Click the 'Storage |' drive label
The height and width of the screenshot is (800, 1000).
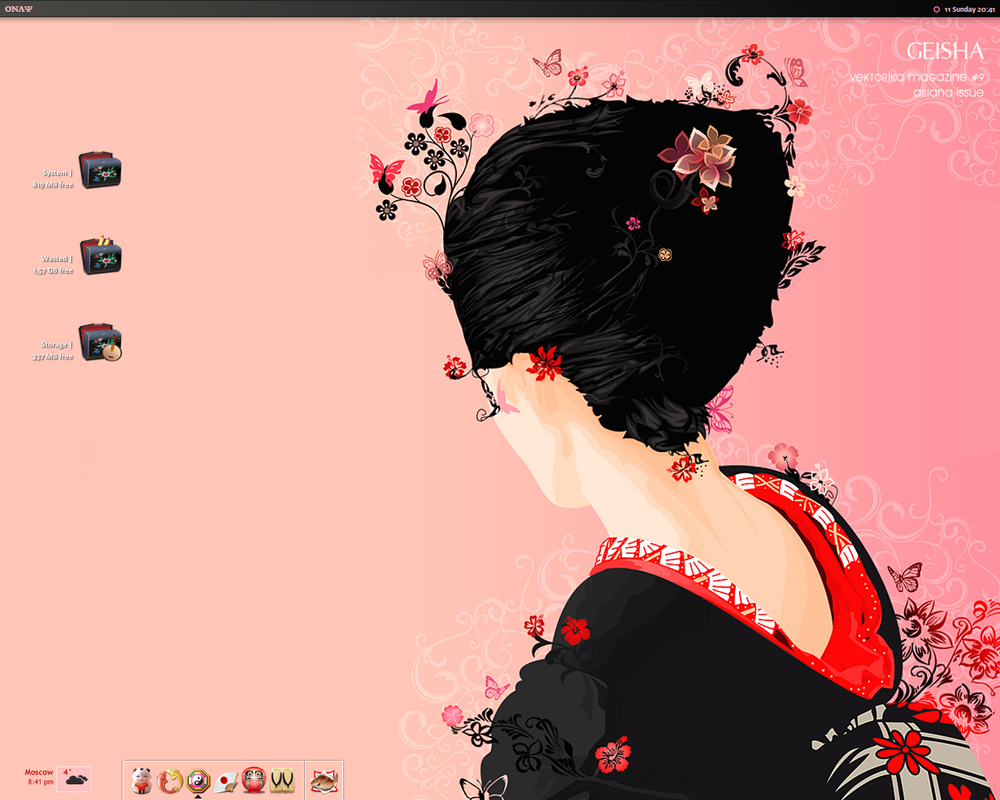(x=57, y=345)
